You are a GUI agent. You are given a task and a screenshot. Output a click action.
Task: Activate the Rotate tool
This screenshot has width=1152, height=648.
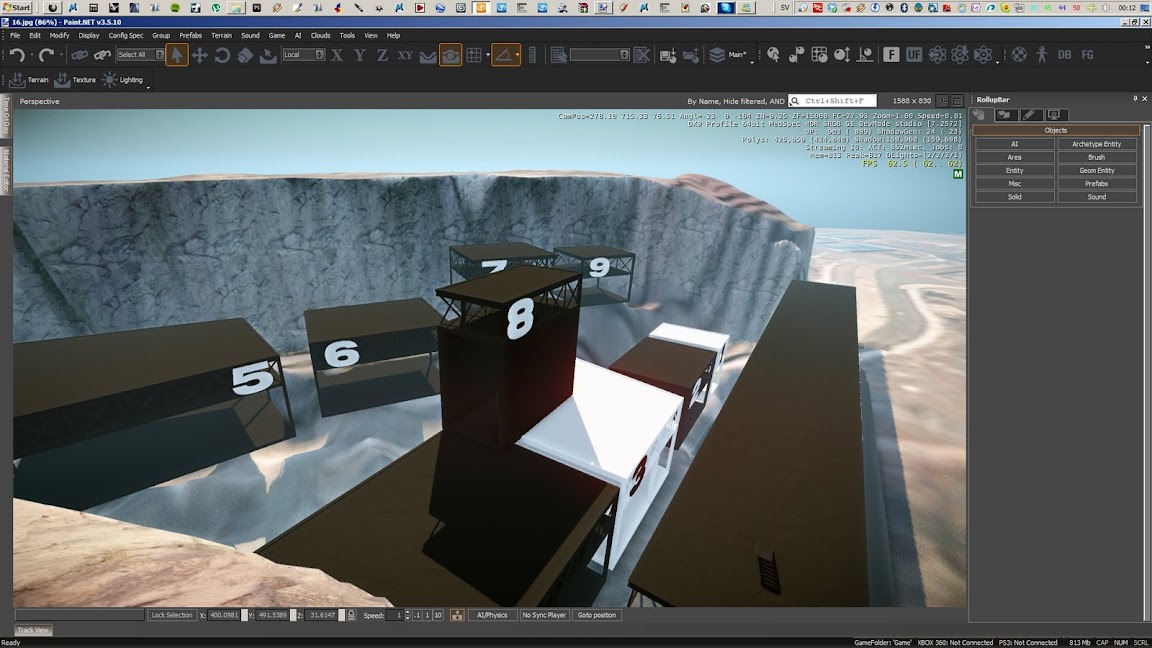point(222,55)
